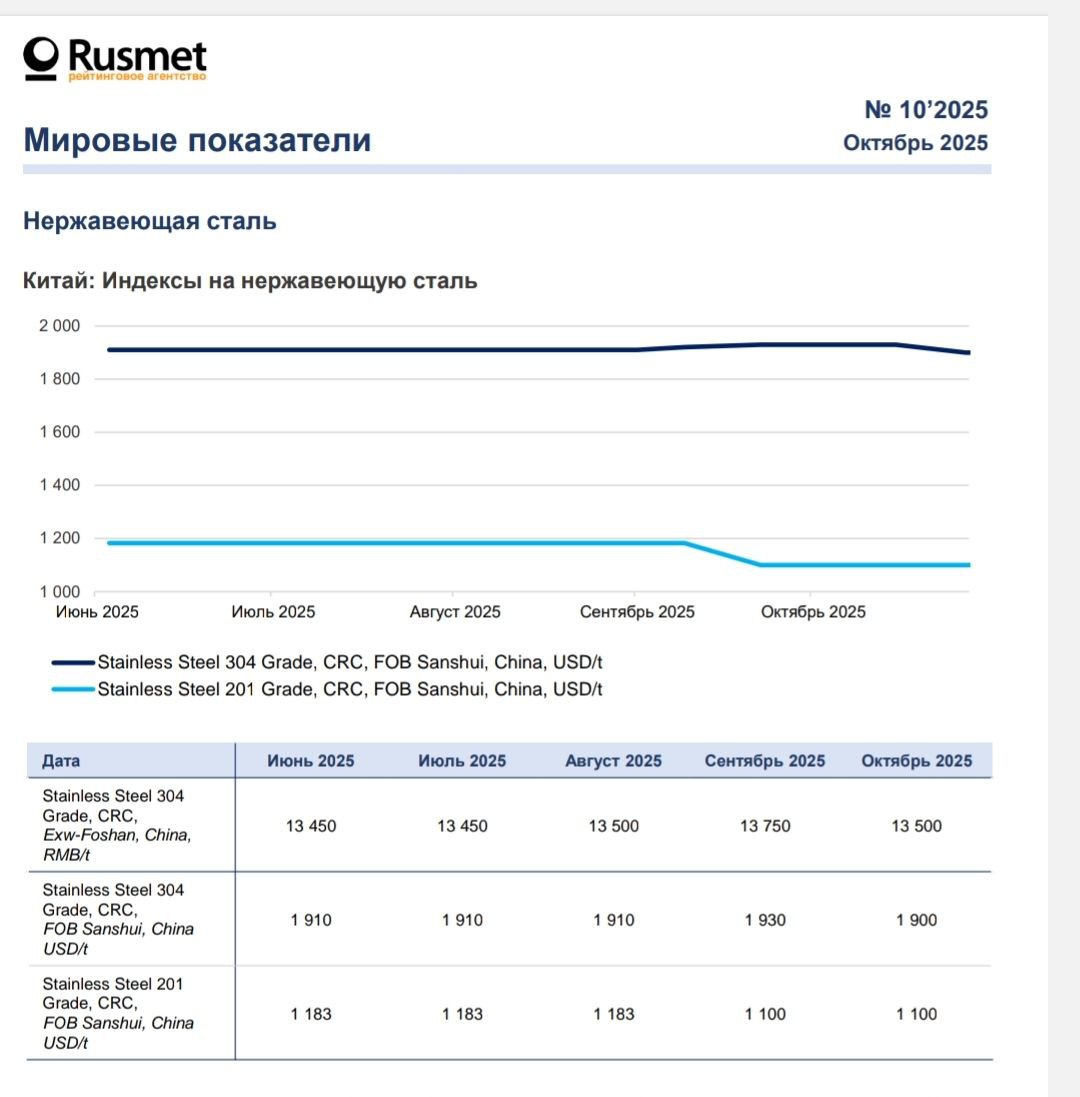The height and width of the screenshot is (1097, 1080).
Task: Click light blue legend line for 201 Grade
Action: 73,689
